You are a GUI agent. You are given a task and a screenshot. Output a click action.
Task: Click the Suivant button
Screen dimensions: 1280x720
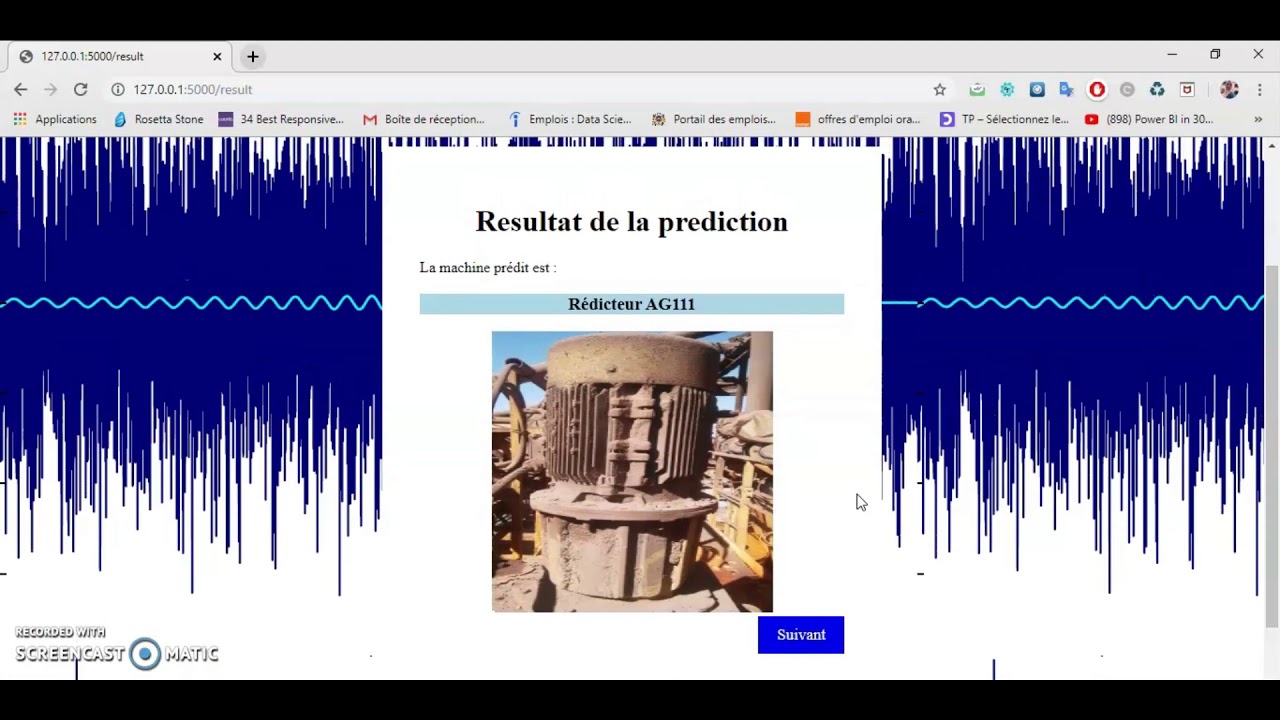[x=800, y=635]
